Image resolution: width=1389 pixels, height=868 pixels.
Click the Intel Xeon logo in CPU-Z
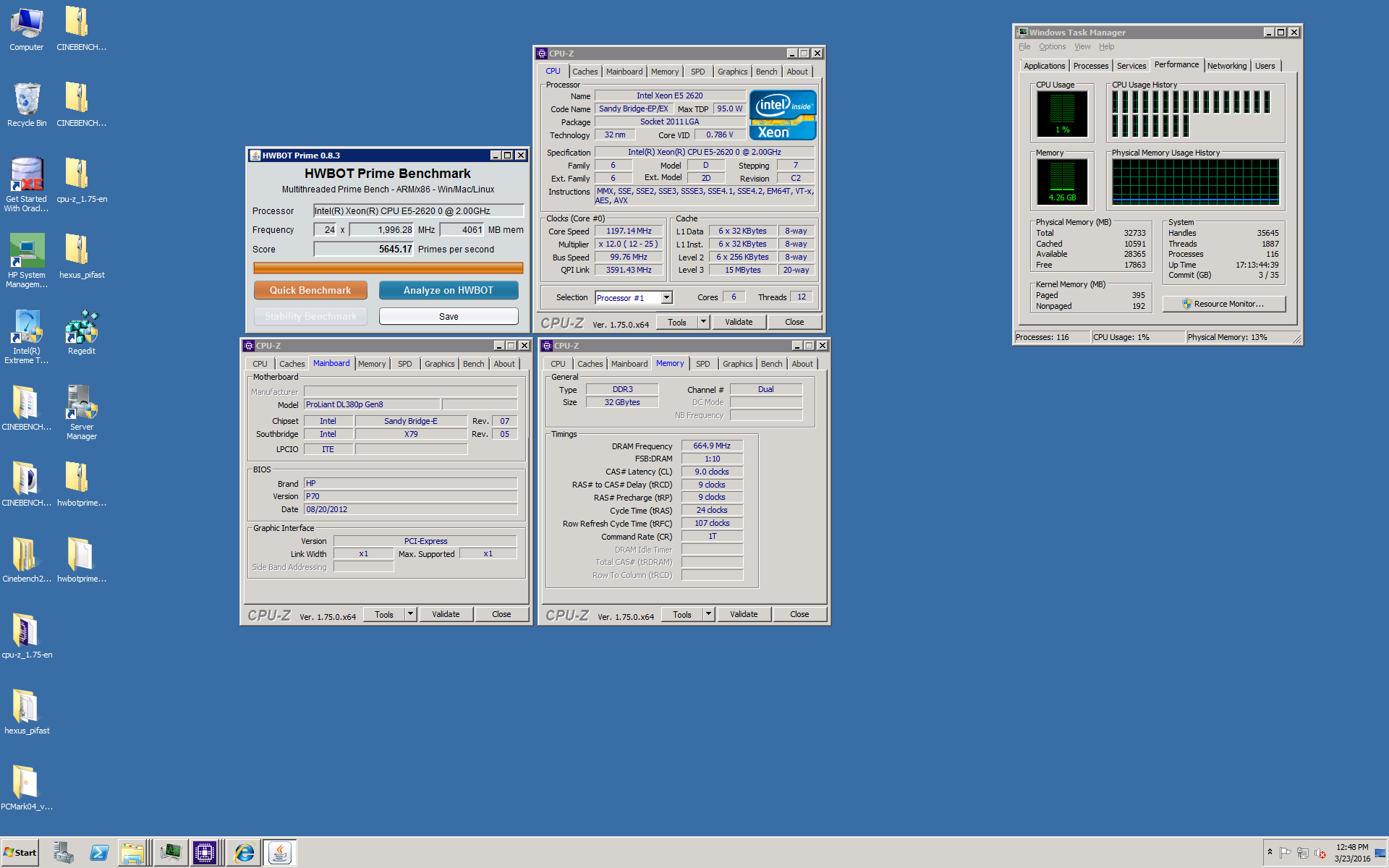783,115
